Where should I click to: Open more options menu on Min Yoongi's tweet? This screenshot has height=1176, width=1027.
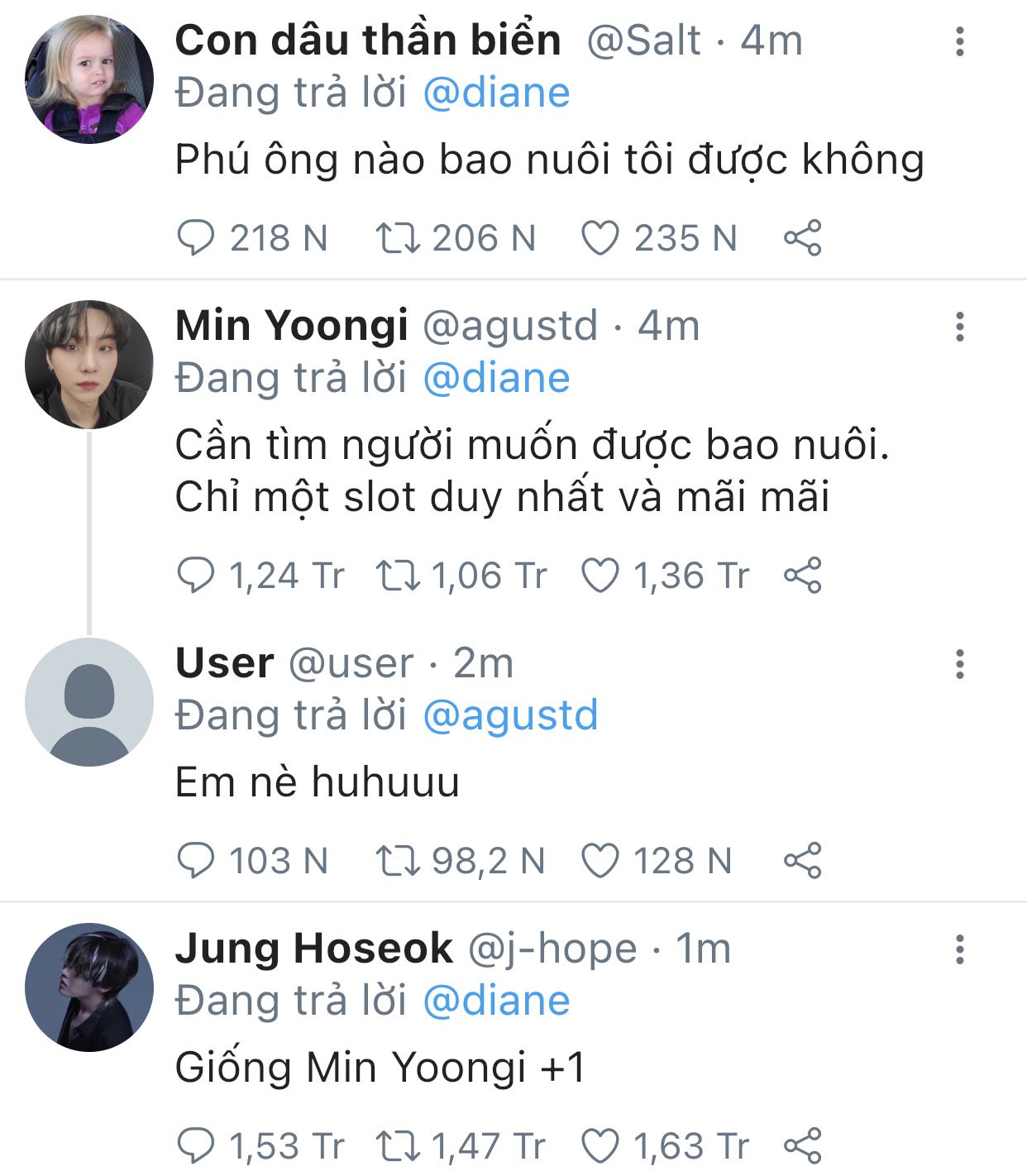[x=959, y=327]
